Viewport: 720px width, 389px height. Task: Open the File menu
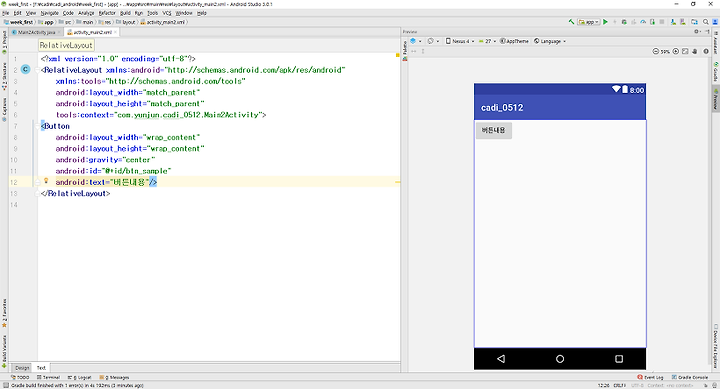point(6,13)
